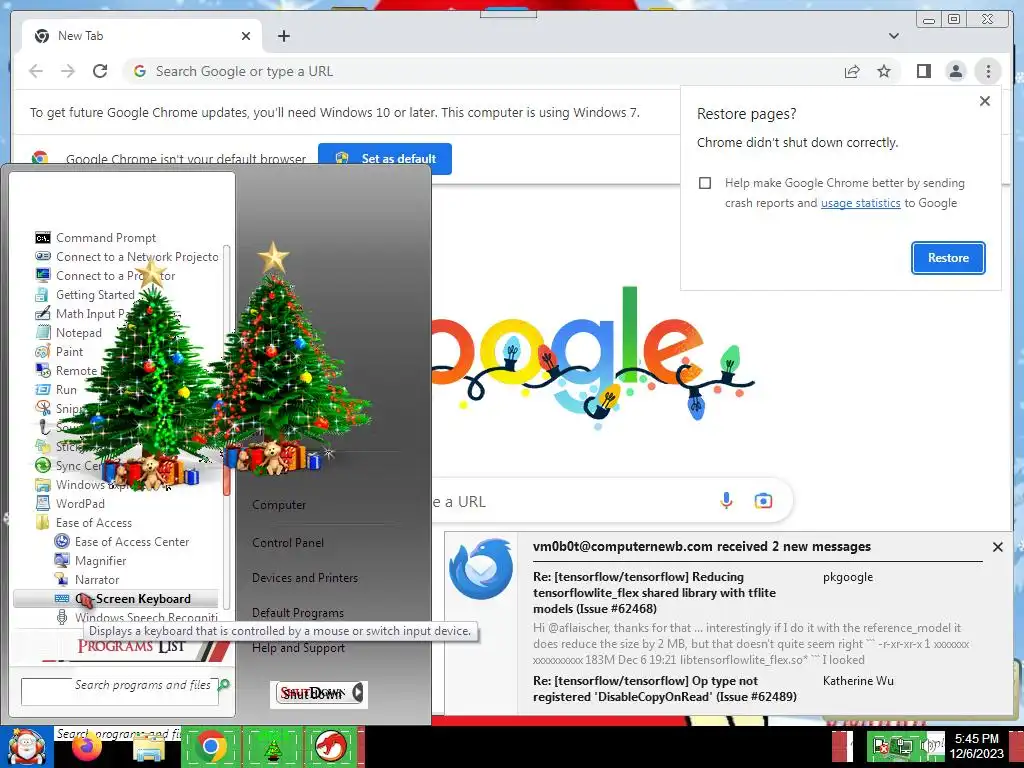Open the Chrome profile avatar

point(955,71)
